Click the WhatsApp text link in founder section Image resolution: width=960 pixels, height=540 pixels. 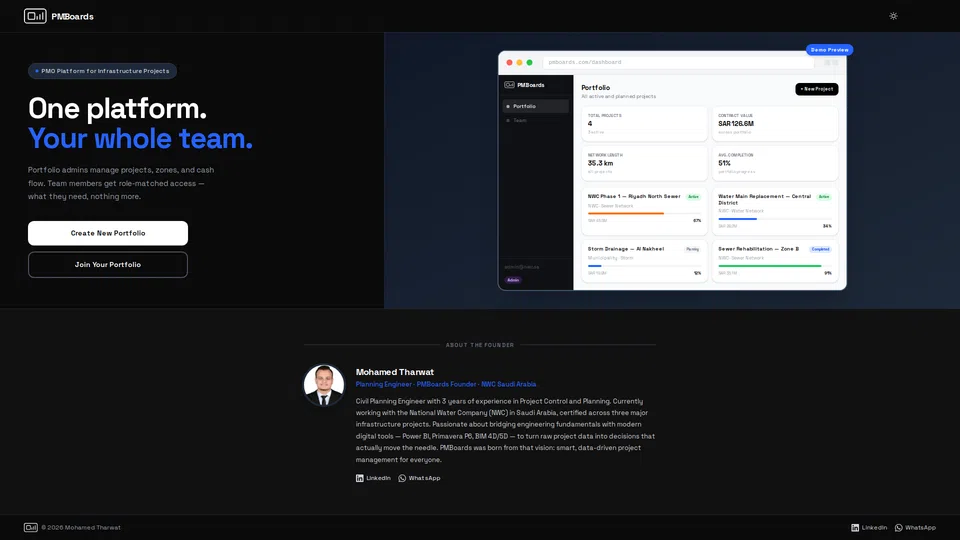(424, 478)
